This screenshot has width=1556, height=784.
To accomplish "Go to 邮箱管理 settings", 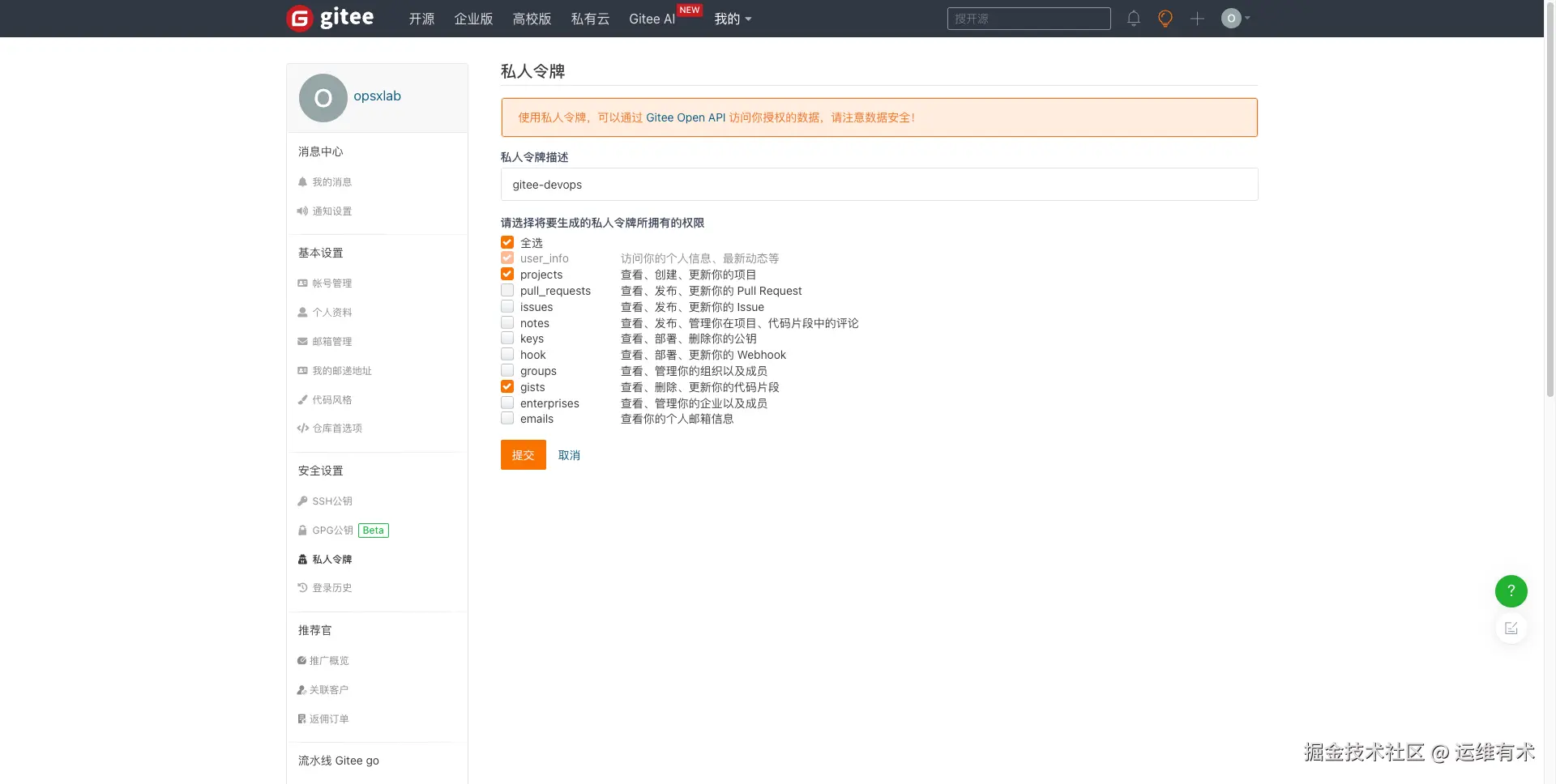I will pos(332,342).
